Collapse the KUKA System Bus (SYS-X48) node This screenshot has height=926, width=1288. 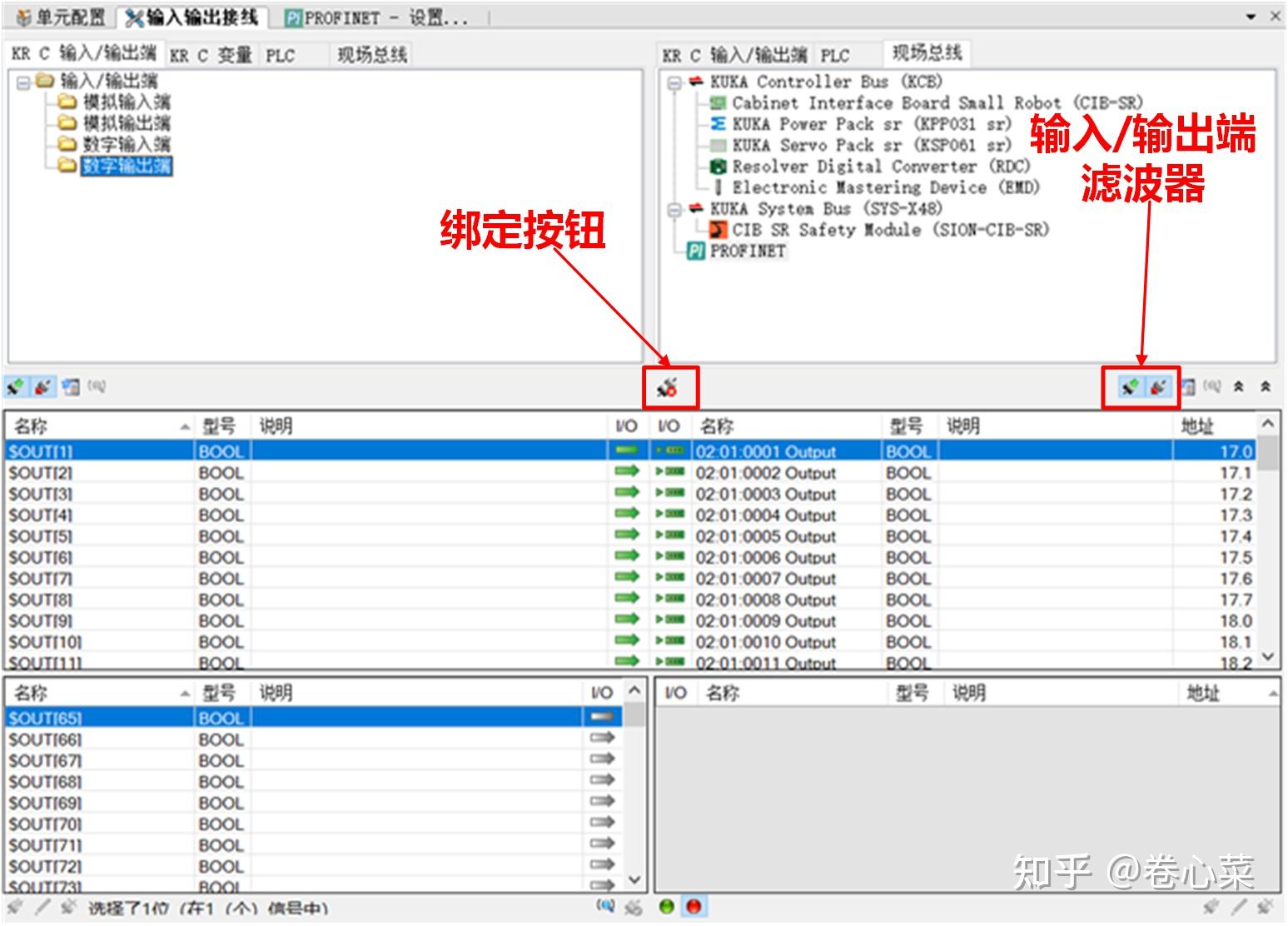pos(674,209)
